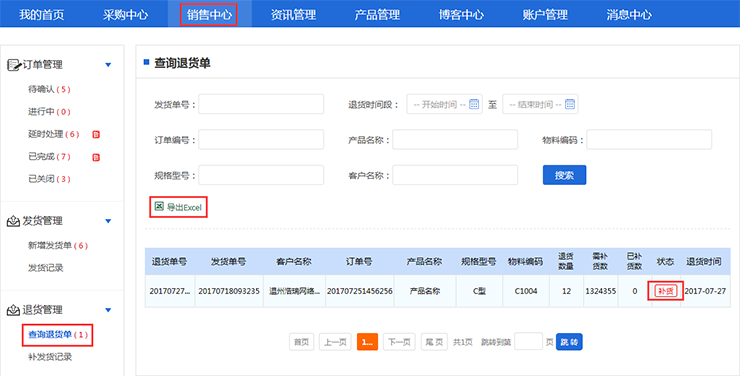Switch to 采购中心 tab
Viewport: 740px width, 376px height.
pyautogui.click(x=126, y=14)
